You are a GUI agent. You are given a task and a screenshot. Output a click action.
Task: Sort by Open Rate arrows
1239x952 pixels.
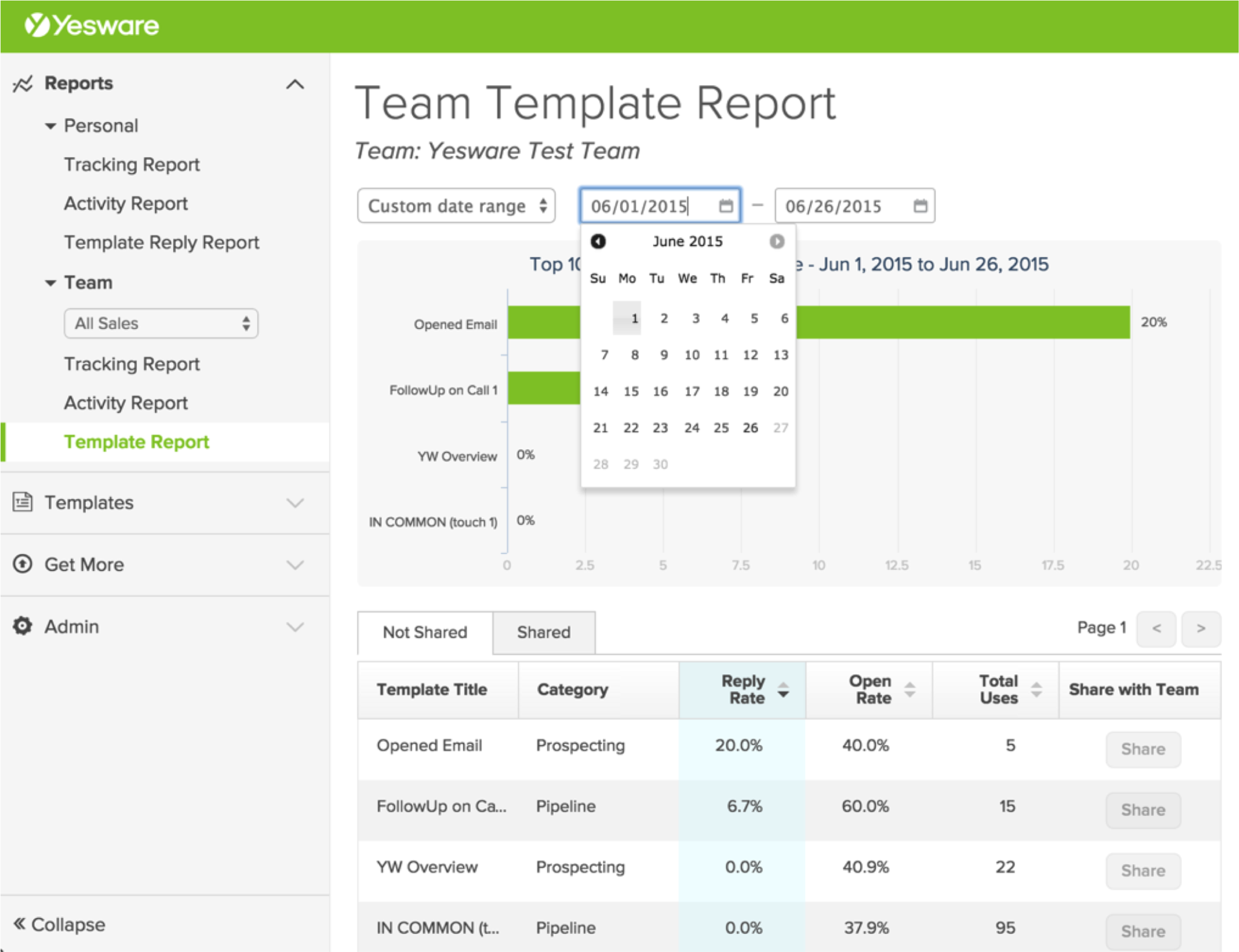909,690
